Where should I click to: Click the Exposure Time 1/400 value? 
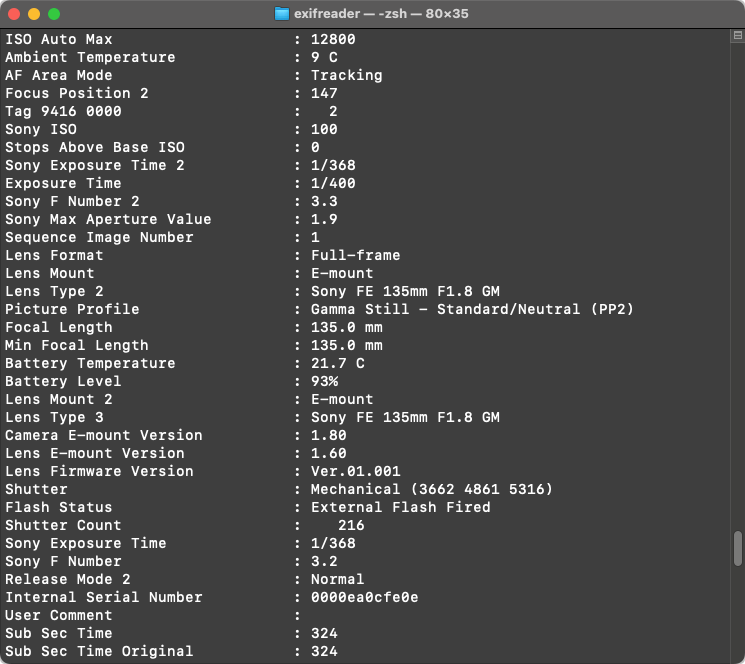[x=333, y=183]
